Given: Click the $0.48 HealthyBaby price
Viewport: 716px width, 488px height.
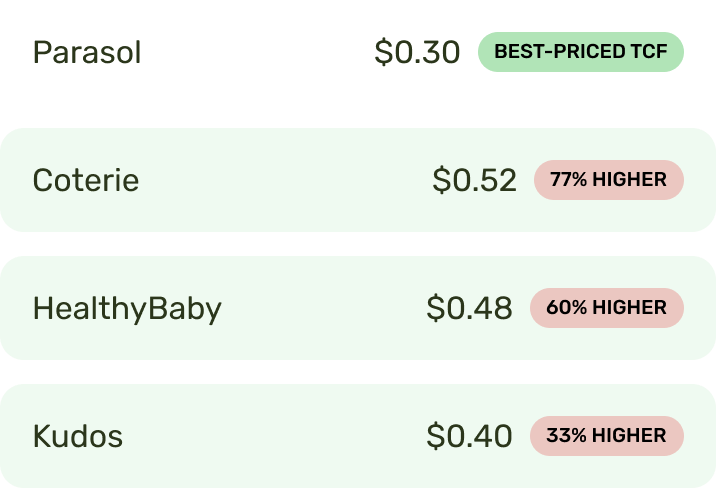Looking at the screenshot, I should click(469, 308).
